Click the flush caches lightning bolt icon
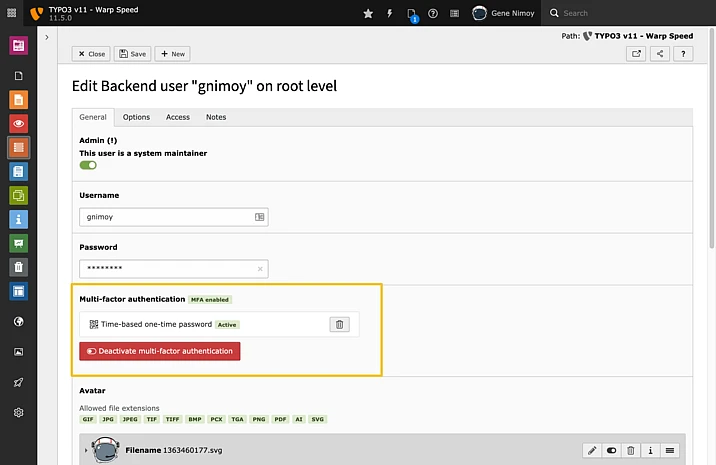 [390, 14]
